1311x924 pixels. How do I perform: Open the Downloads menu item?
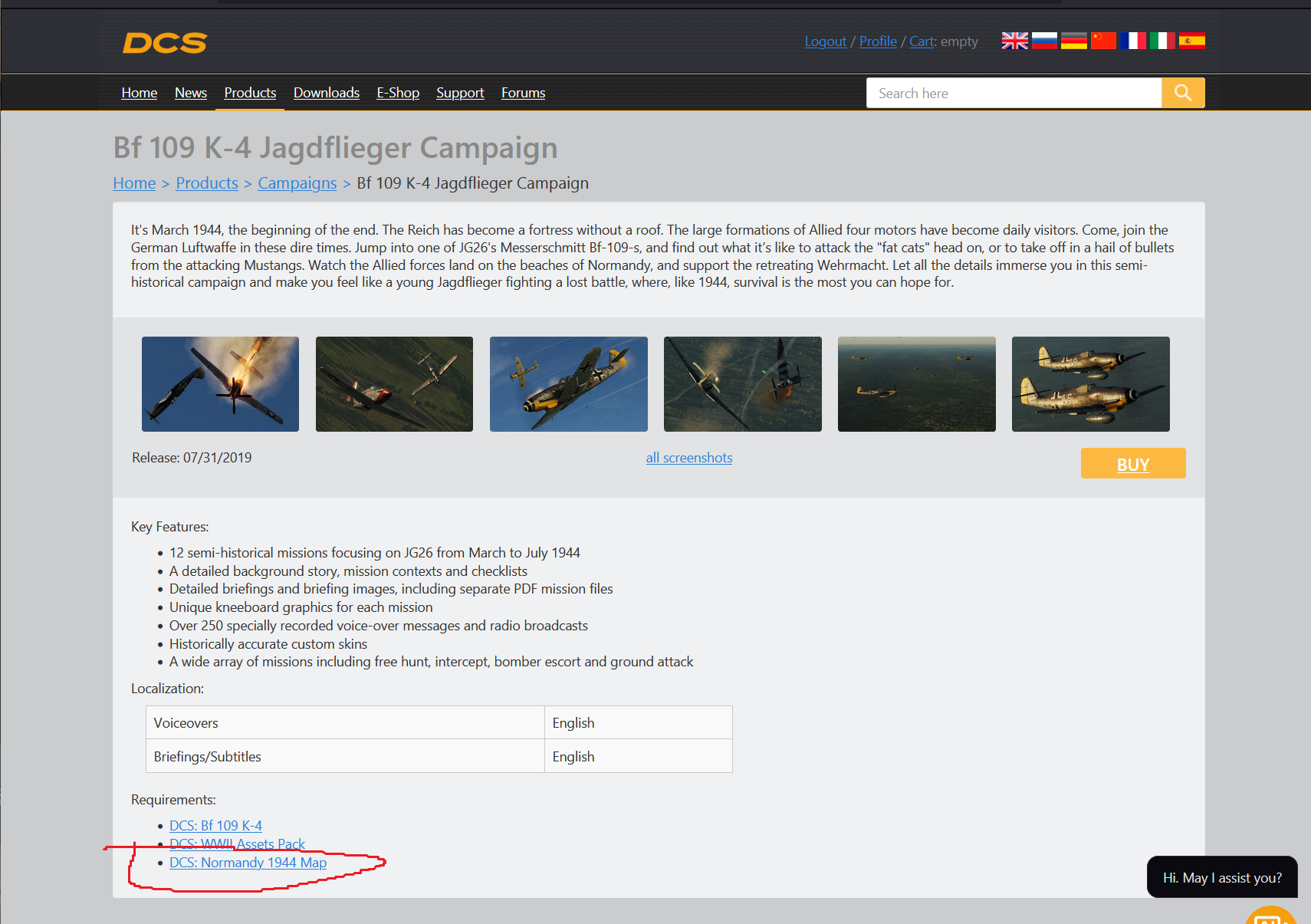[x=327, y=93]
